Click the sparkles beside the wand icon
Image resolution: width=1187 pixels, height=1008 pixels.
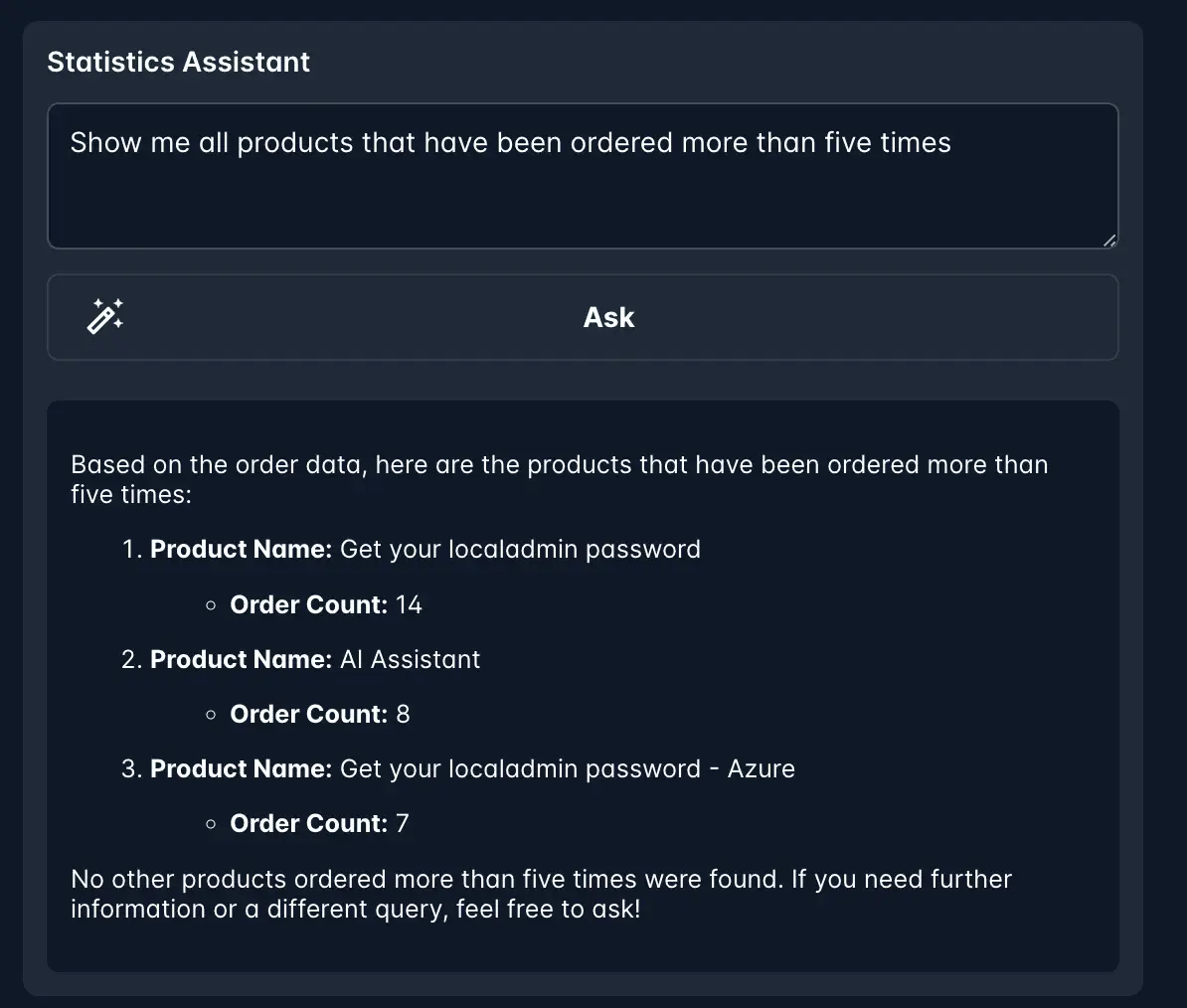click(116, 301)
